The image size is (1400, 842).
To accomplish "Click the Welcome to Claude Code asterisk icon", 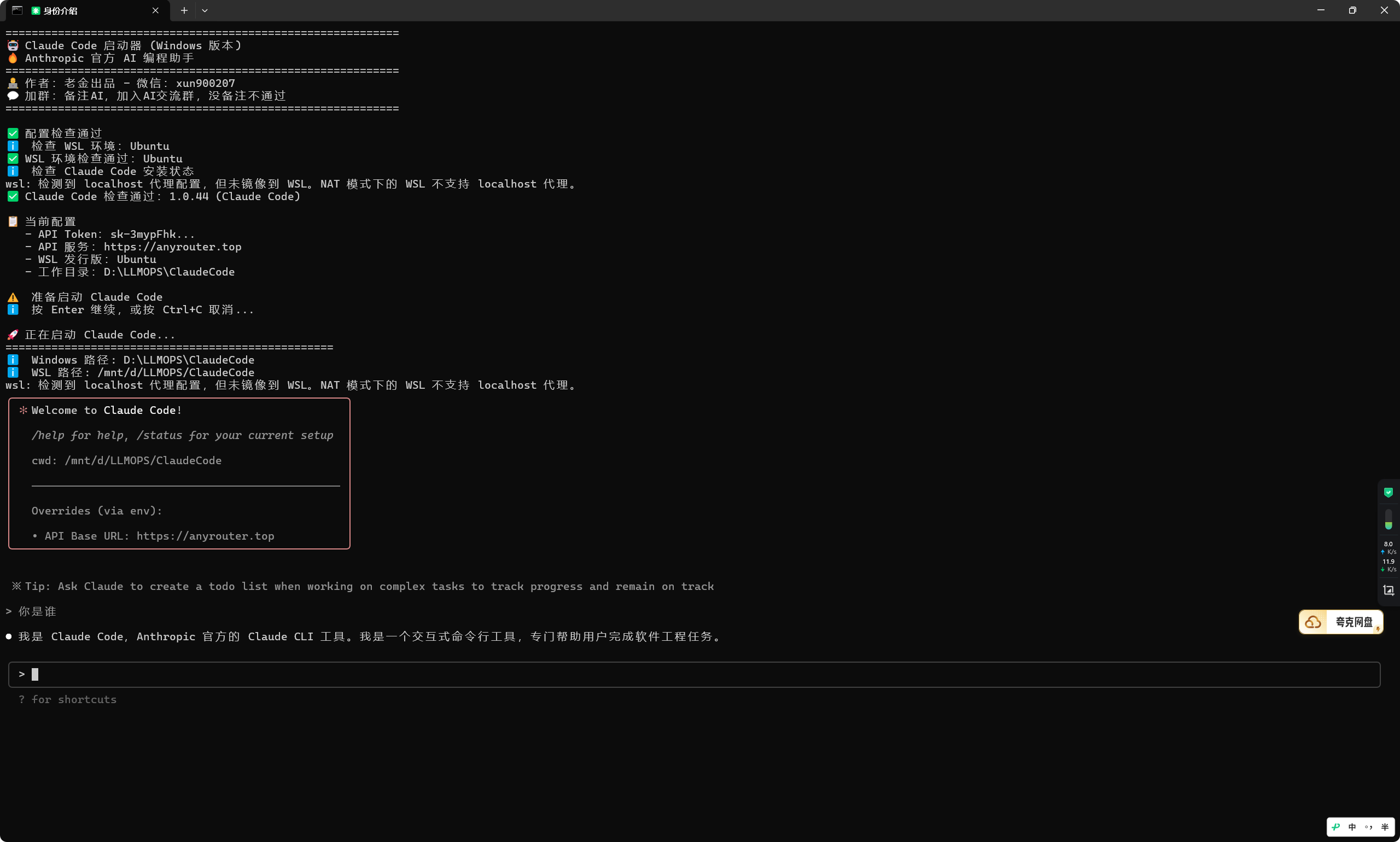I will point(24,410).
